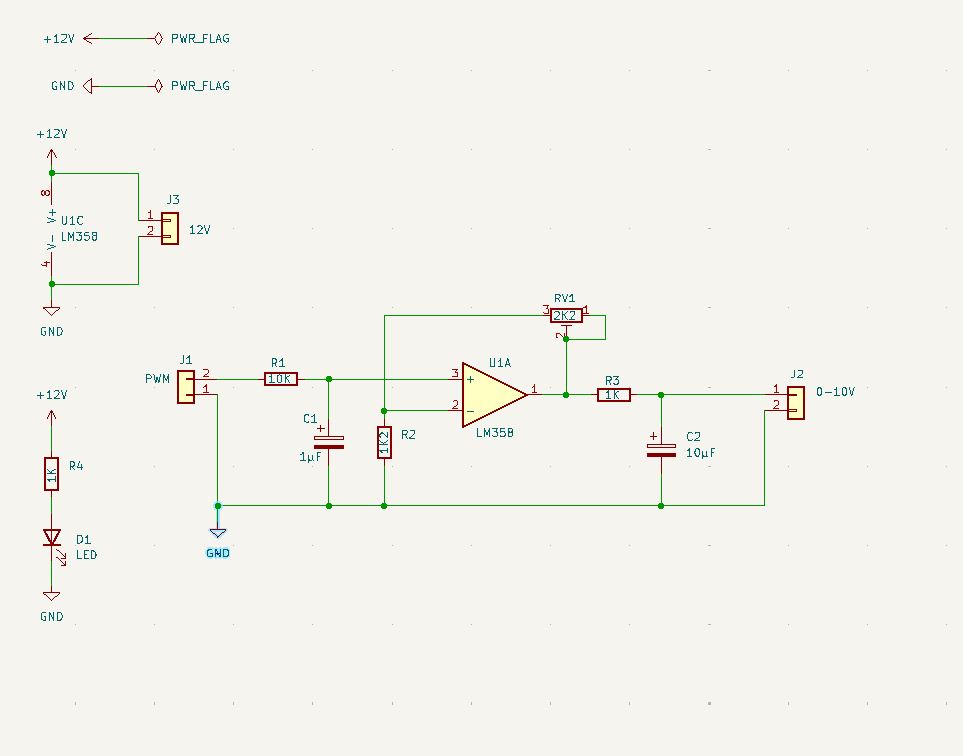
Task: Click the 12V label next to J3
Action: 200,230
